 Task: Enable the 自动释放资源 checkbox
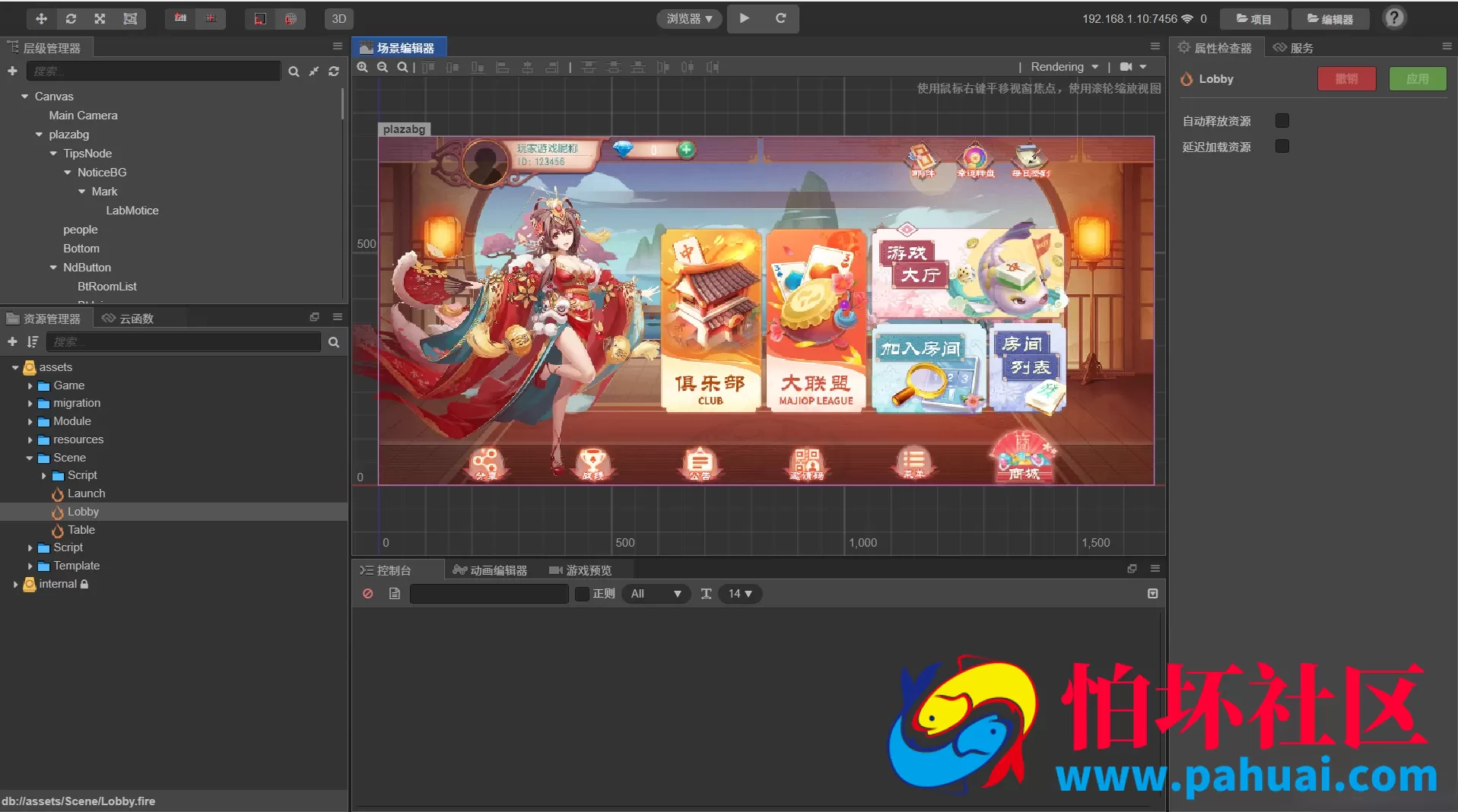click(x=1282, y=121)
